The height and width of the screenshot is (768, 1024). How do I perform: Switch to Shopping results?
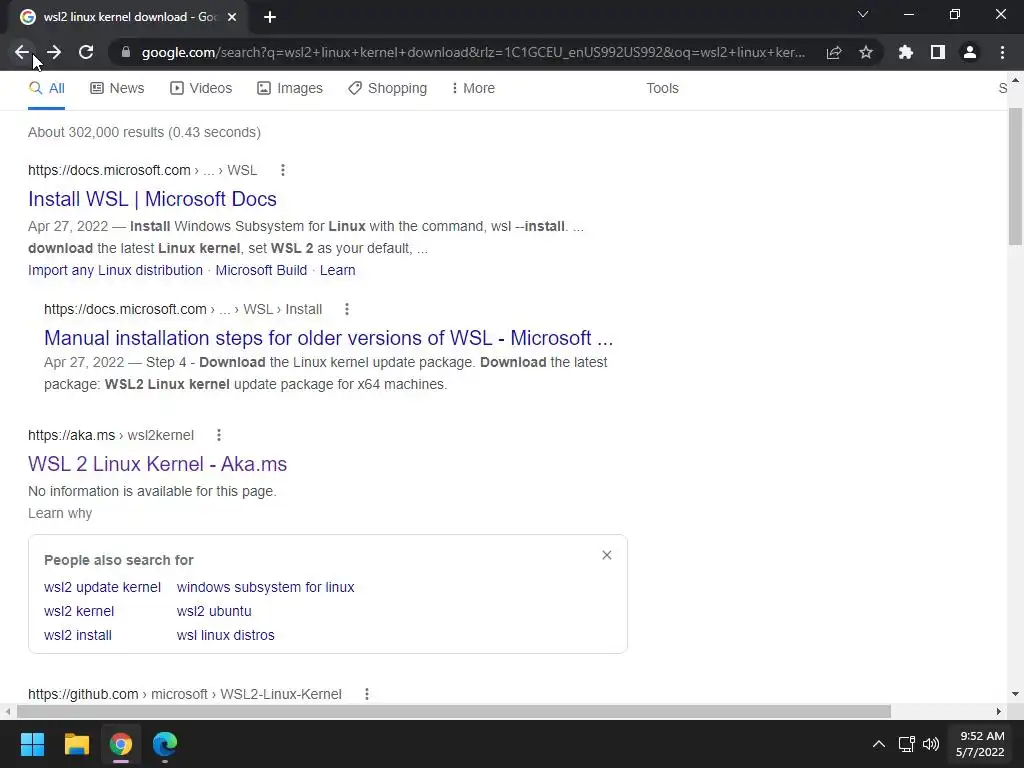pos(387,88)
